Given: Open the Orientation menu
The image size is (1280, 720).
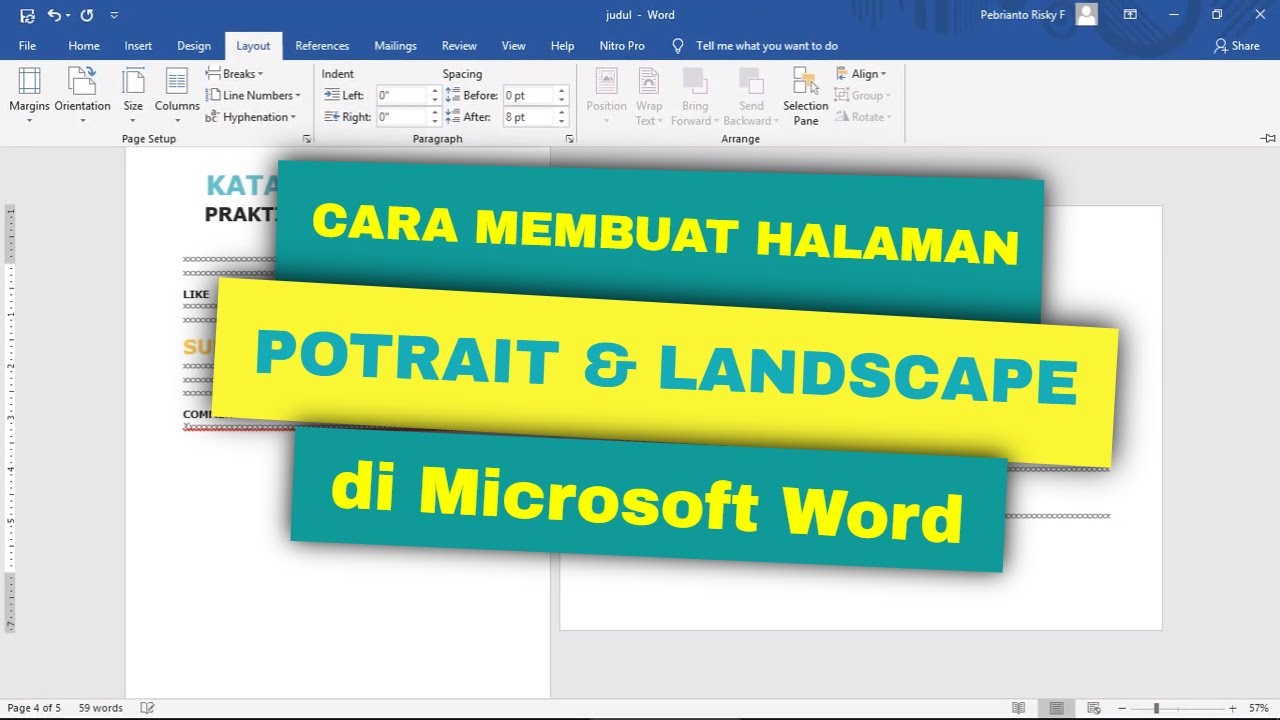Looking at the screenshot, I should pyautogui.click(x=82, y=96).
